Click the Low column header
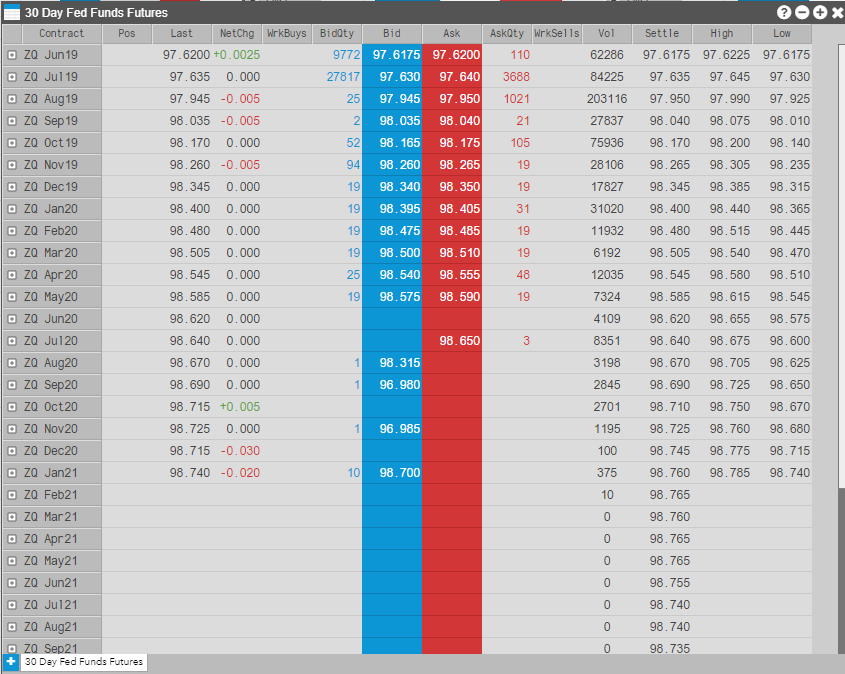 tap(781, 33)
